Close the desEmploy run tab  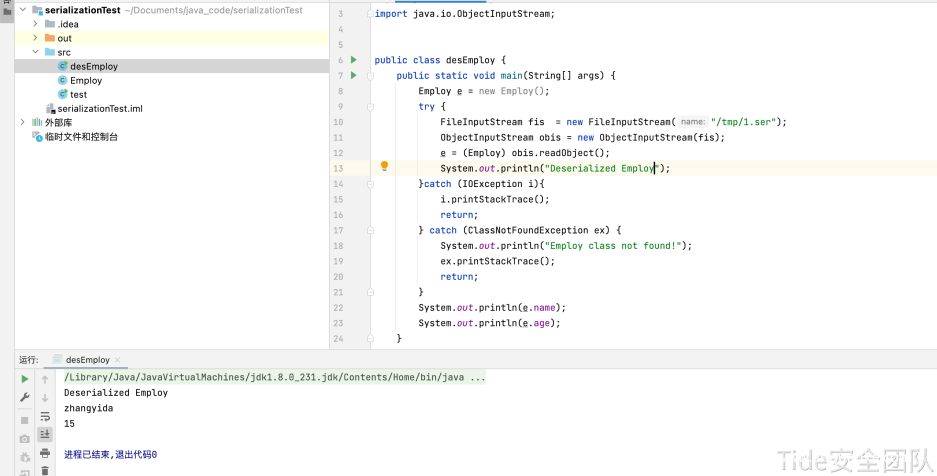point(118,359)
